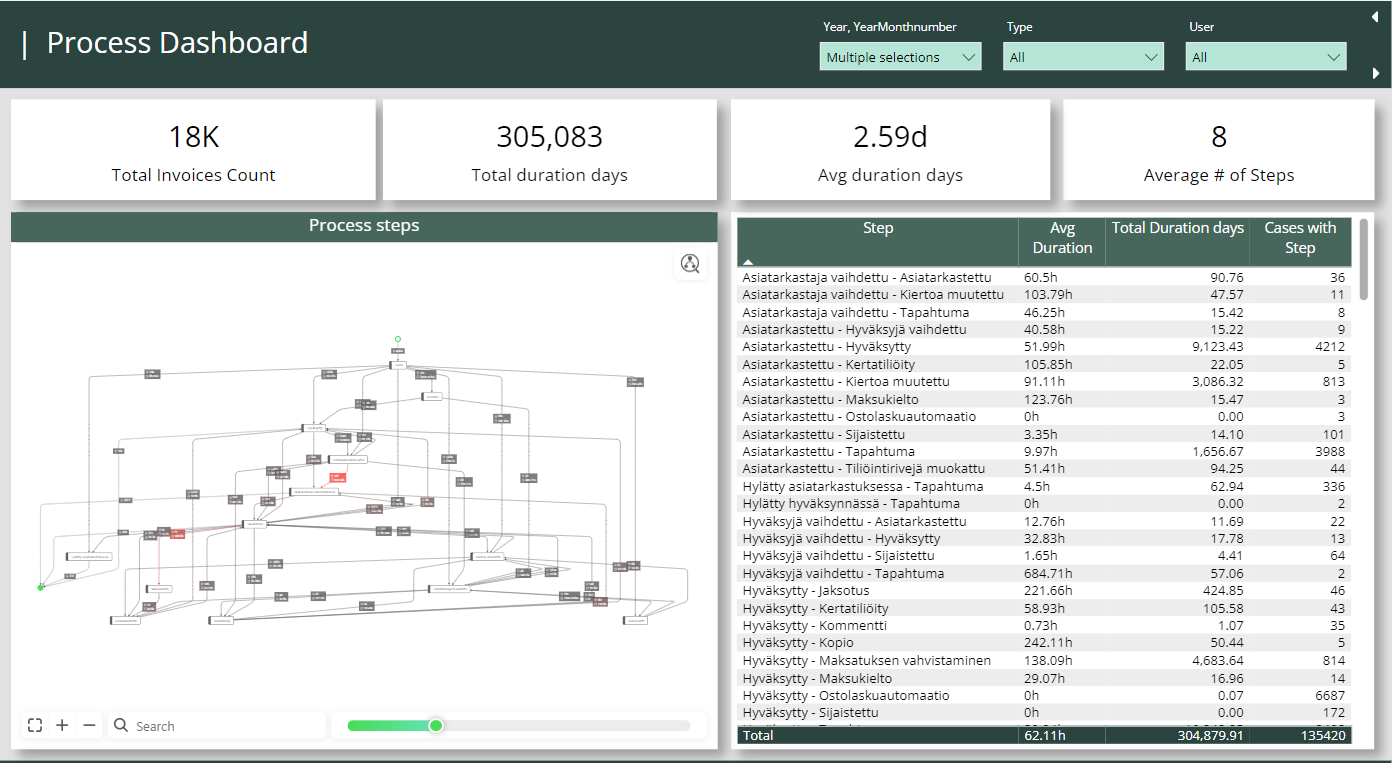Click the magnifier icon in the search box
The height and width of the screenshot is (763, 1393).
(121, 726)
